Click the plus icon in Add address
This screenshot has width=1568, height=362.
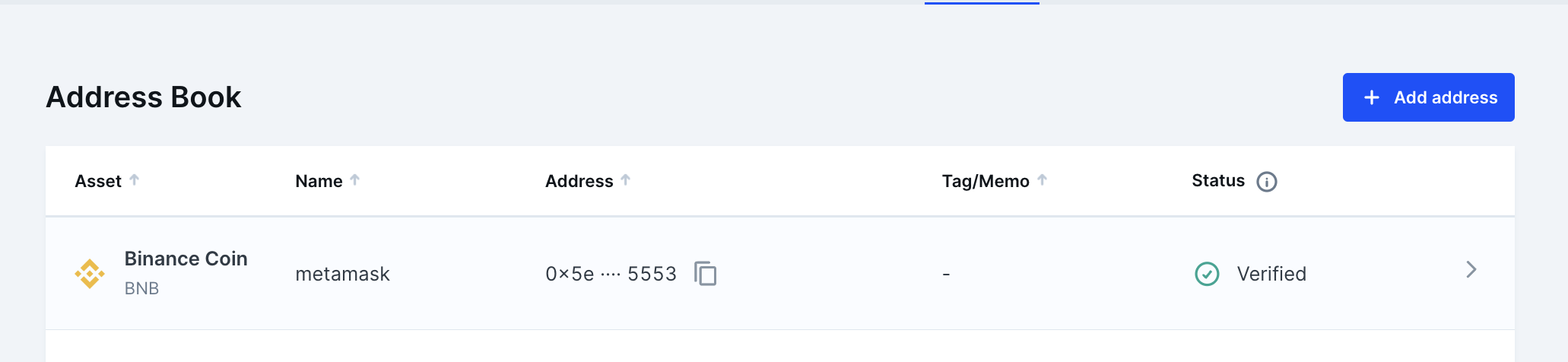1372,97
